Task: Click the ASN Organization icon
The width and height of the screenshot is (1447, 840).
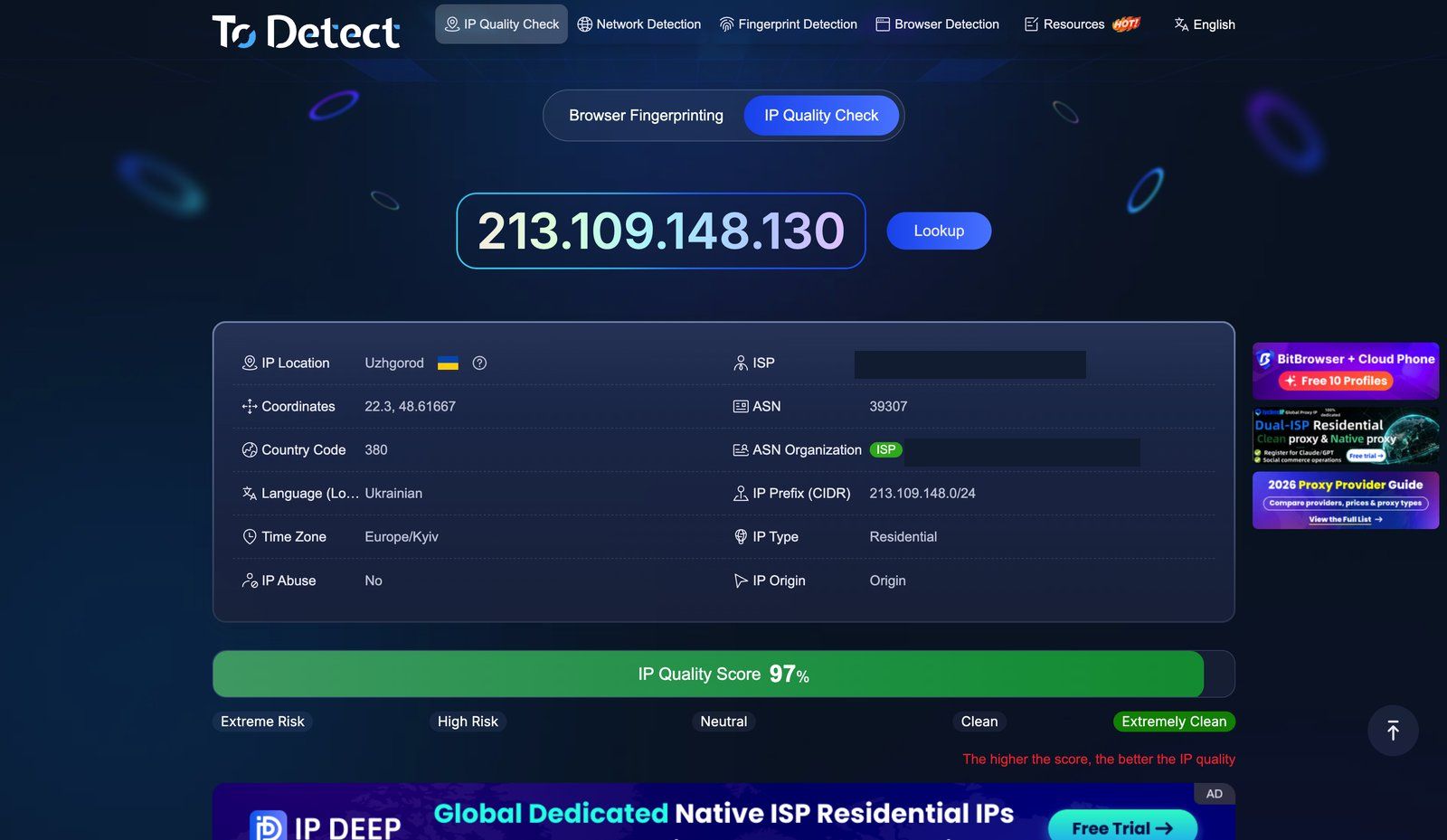Action: [741, 450]
